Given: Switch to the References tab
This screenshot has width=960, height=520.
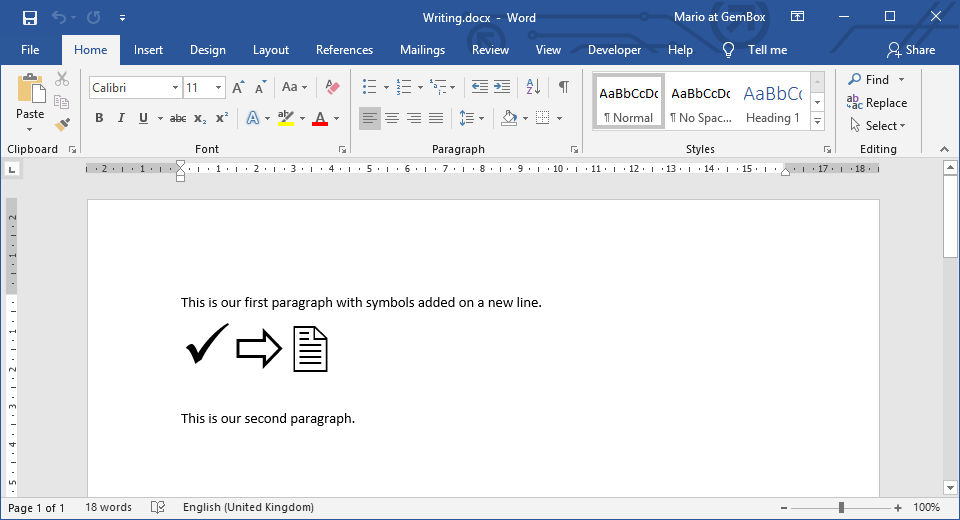Looking at the screenshot, I should click(344, 50).
